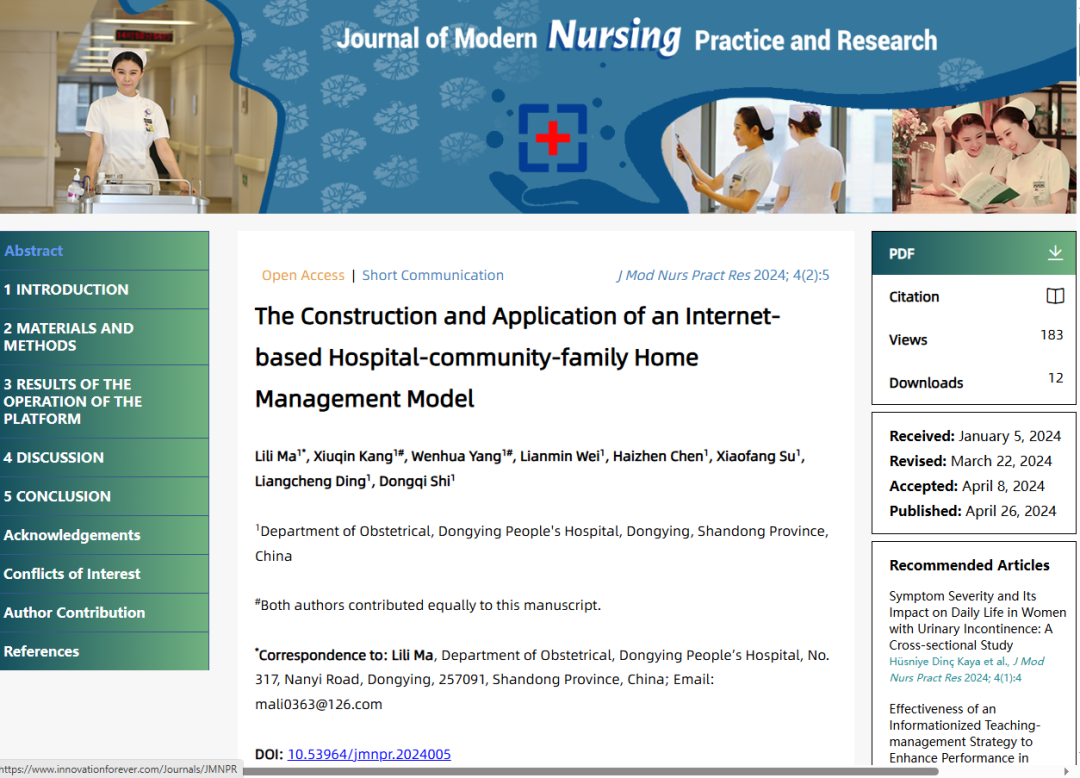1080x778 pixels.
Task: Click the Department of Obstetrical affiliation text
Action: [x=541, y=543]
